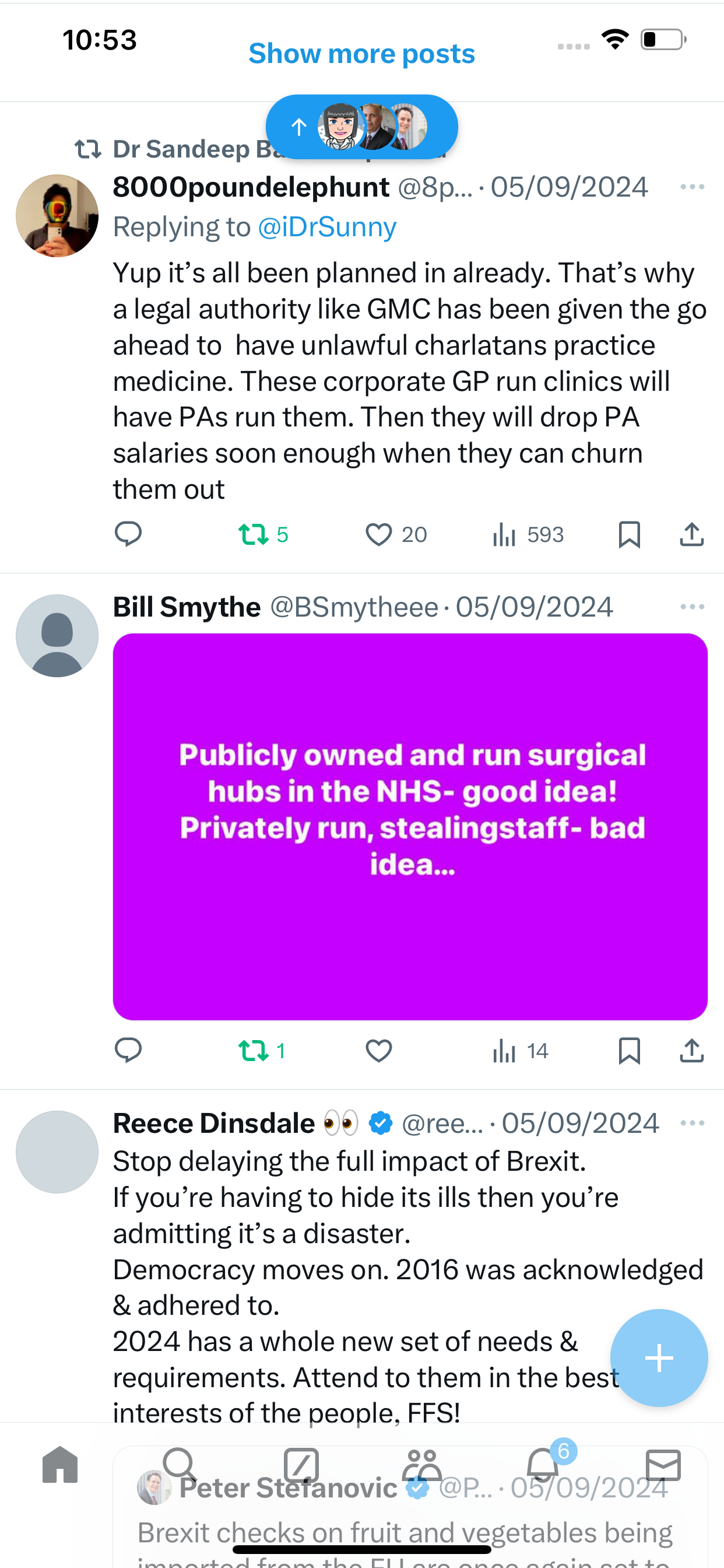This screenshot has height=1568, width=724.
Task: Open the Home tab in bottom bar
Action: coord(60,1465)
